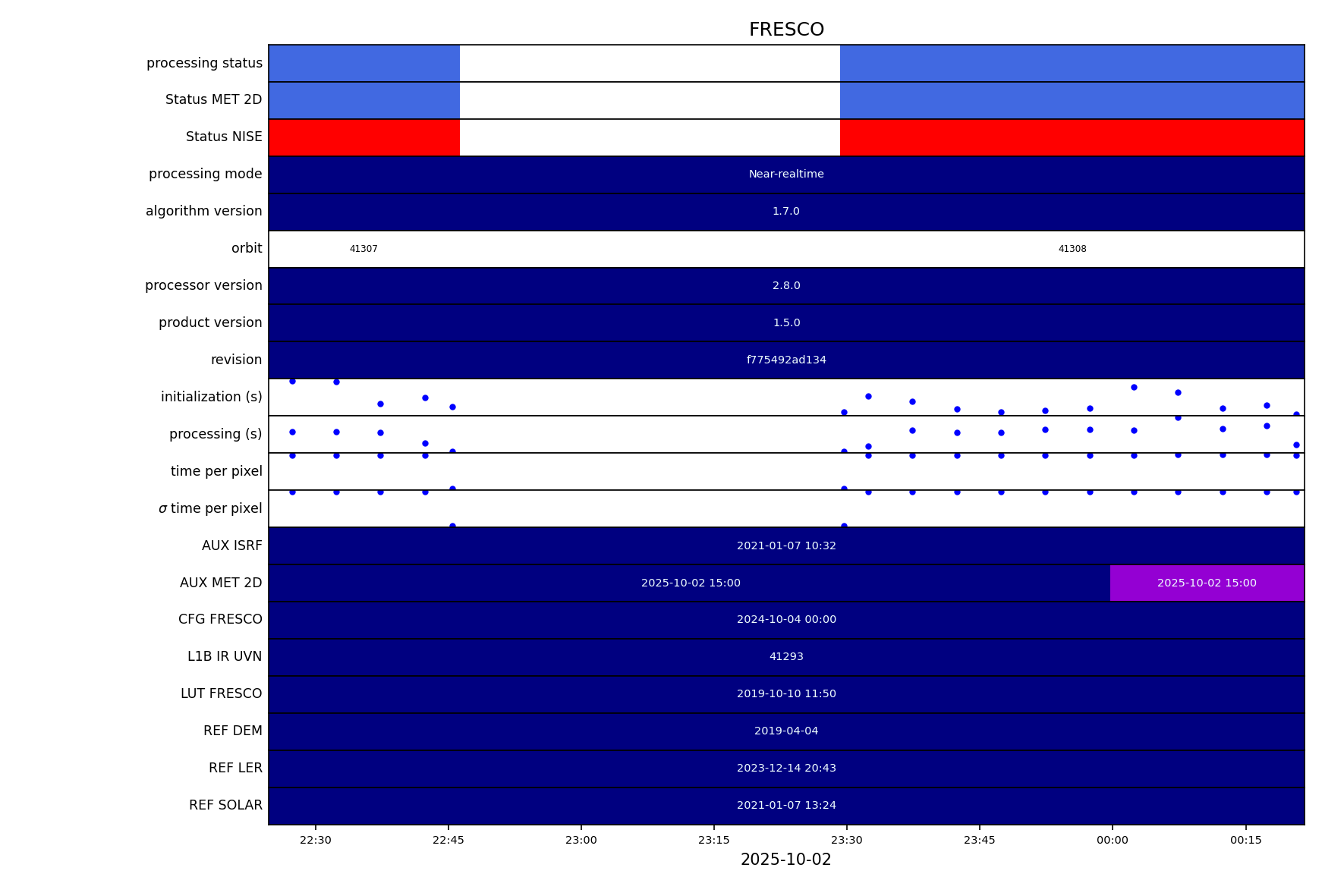Click the Status MET 2D row label
The height and width of the screenshot is (896, 1344).
pyautogui.click(x=213, y=99)
